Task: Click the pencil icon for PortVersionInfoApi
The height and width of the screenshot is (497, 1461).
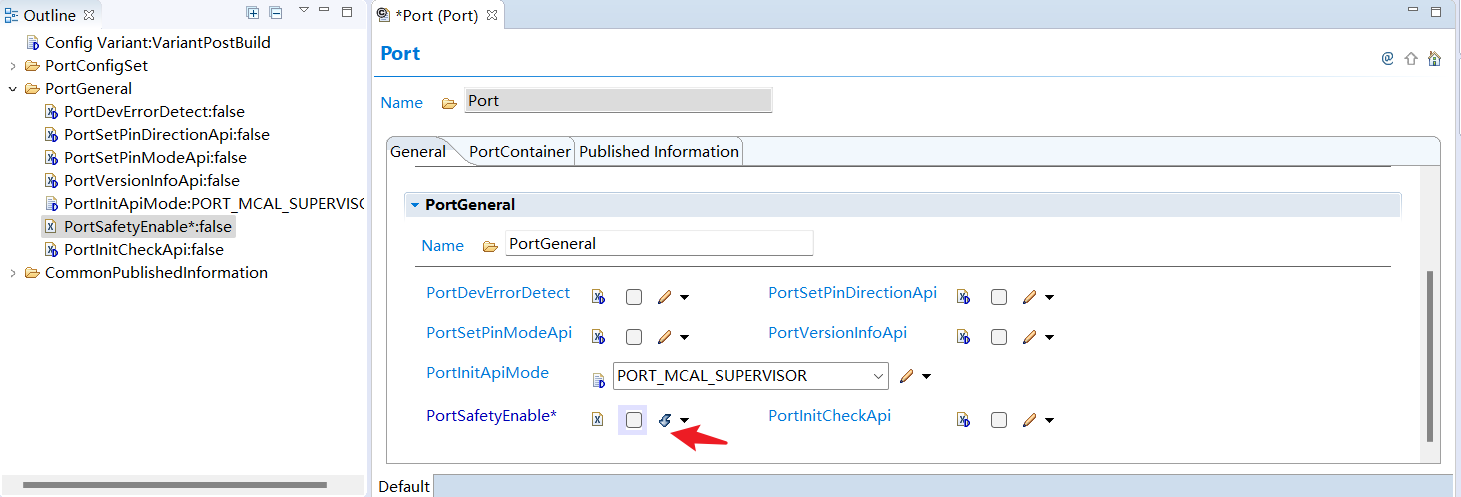Action: tap(1030, 337)
